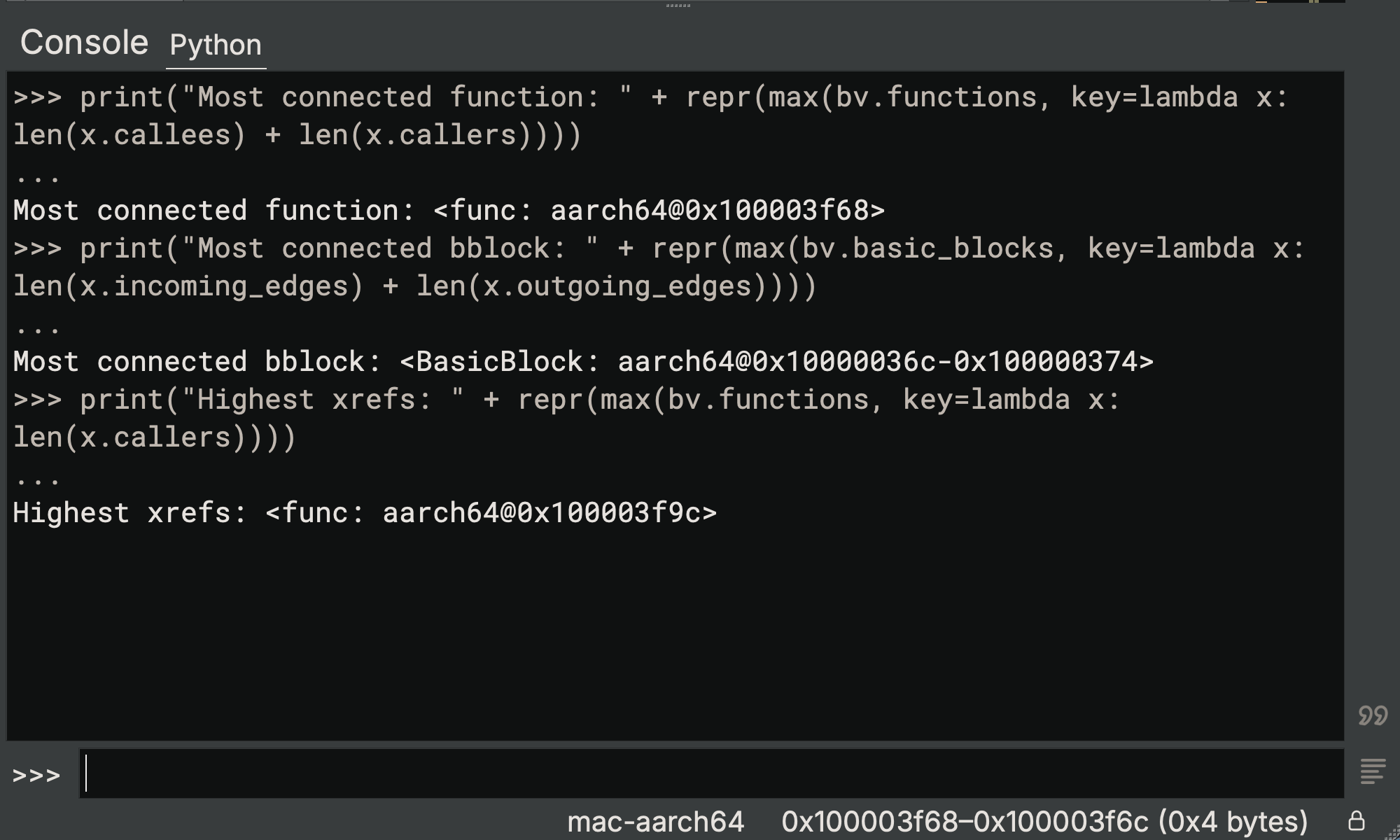This screenshot has width=1400, height=840.
Task: Click the >>> prompt beside the input
Action: [36, 776]
